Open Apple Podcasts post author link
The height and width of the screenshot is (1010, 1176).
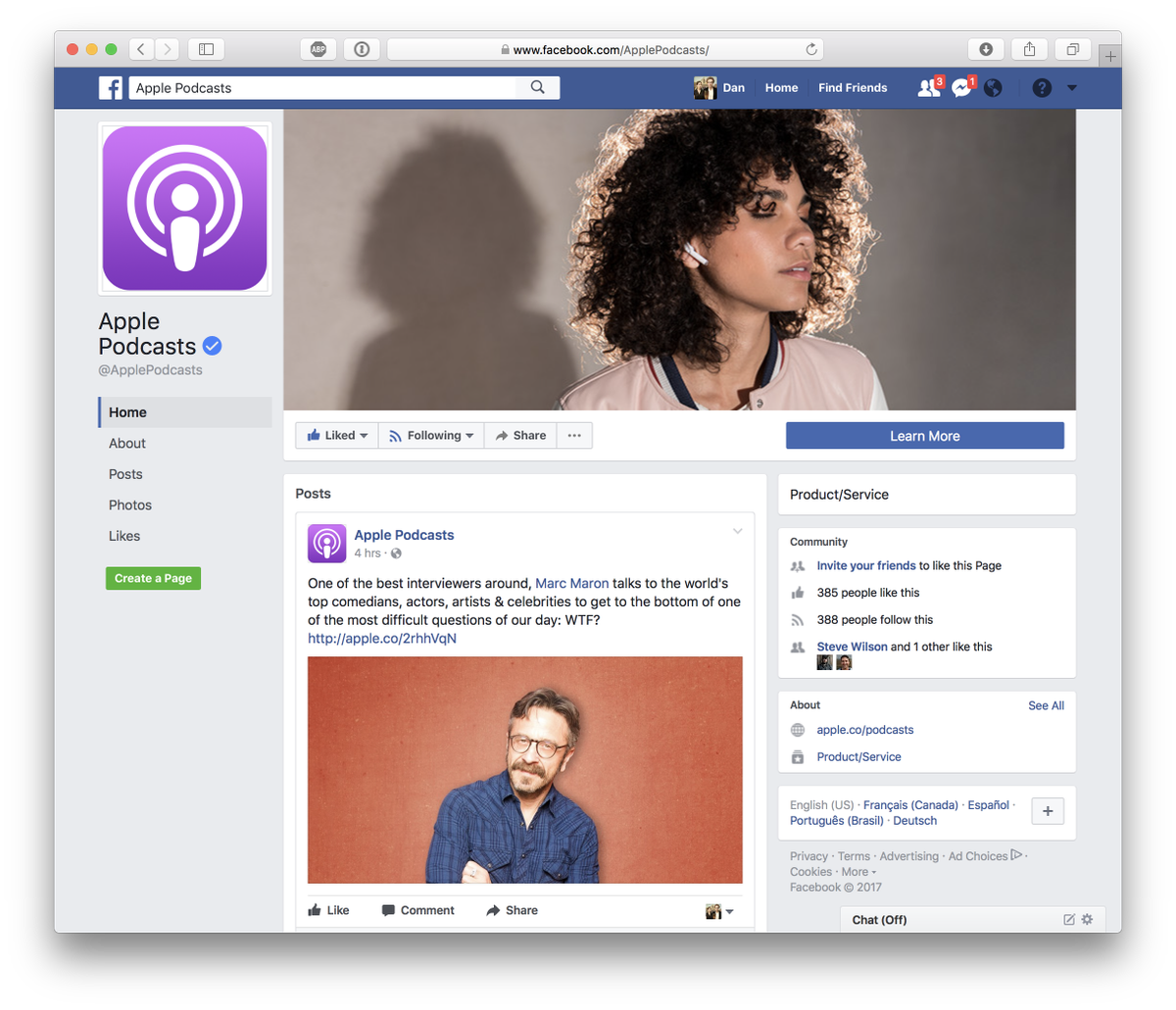pyautogui.click(x=404, y=535)
